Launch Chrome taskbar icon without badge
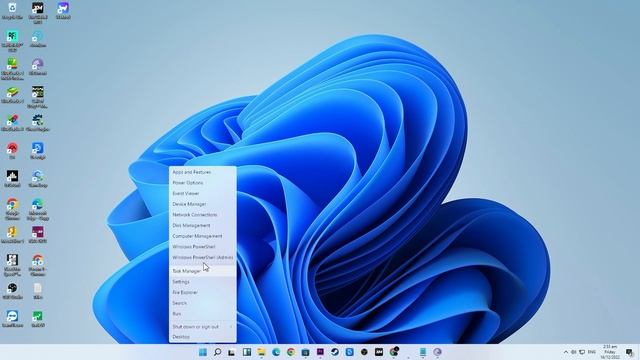This screenshot has width=640, height=360. click(291, 352)
